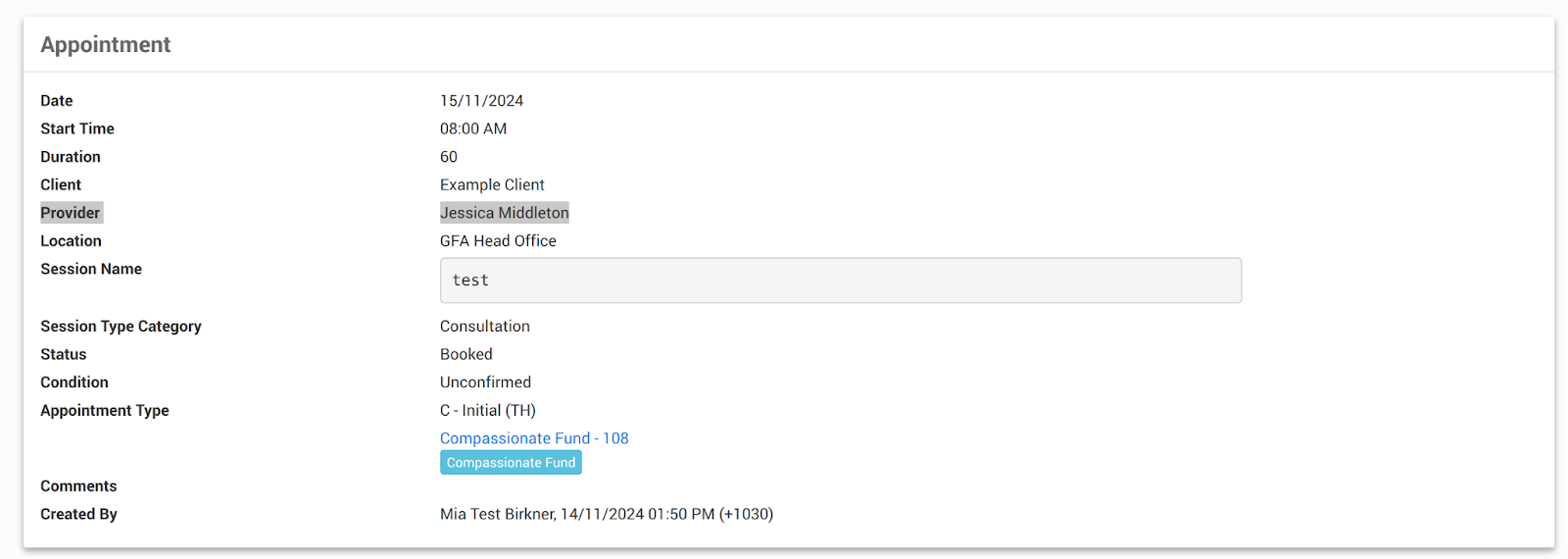Click the blue Compassionate Fund badge
The image size is (1568, 559).
click(511, 463)
